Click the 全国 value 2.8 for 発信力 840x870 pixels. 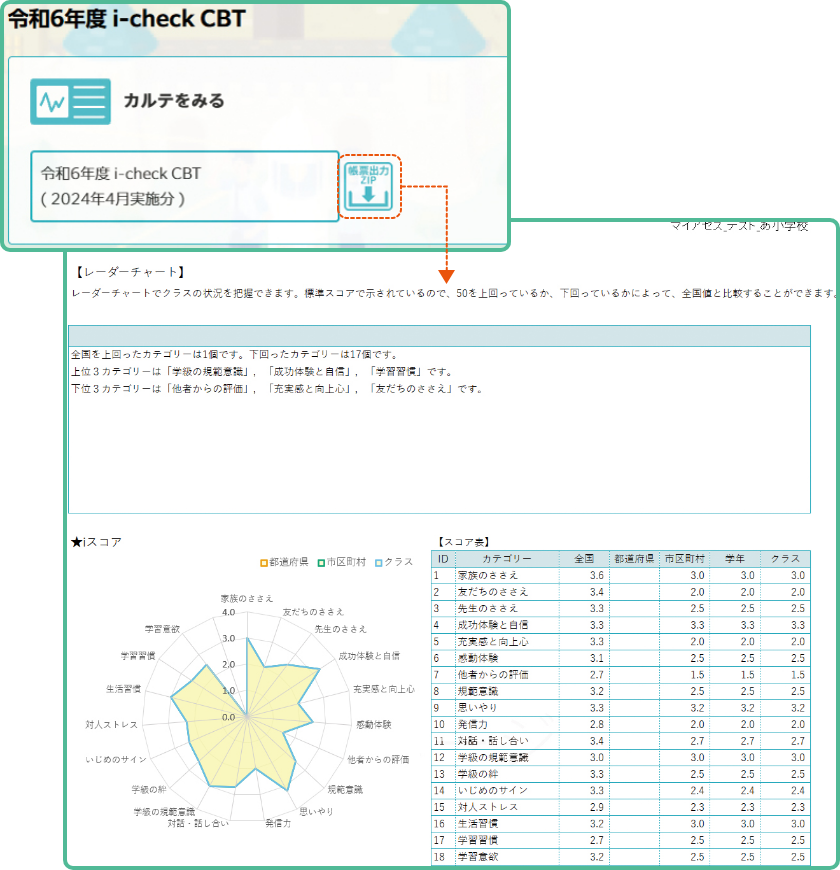pos(597,725)
